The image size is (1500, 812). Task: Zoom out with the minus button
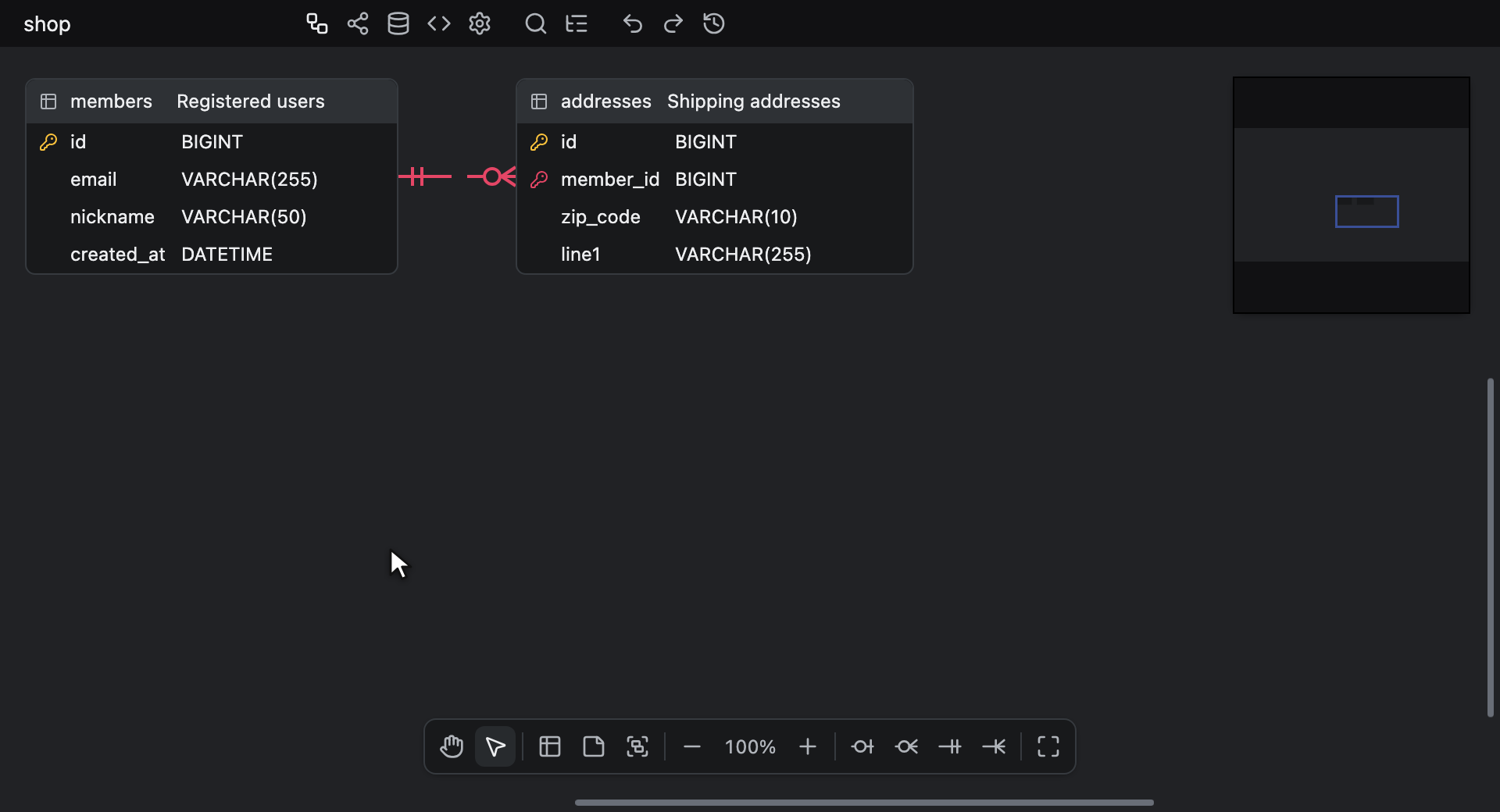[x=692, y=746]
